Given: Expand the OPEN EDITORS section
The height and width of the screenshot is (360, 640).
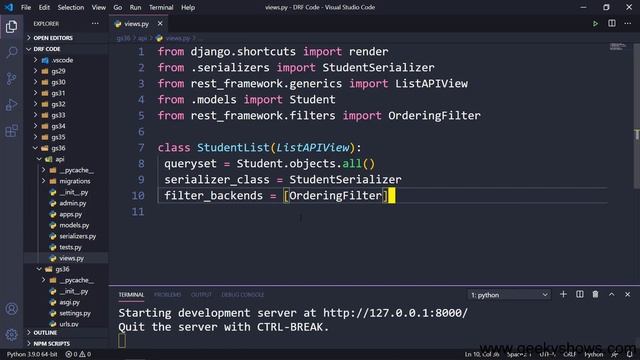Looking at the screenshot, I should pos(53,38).
